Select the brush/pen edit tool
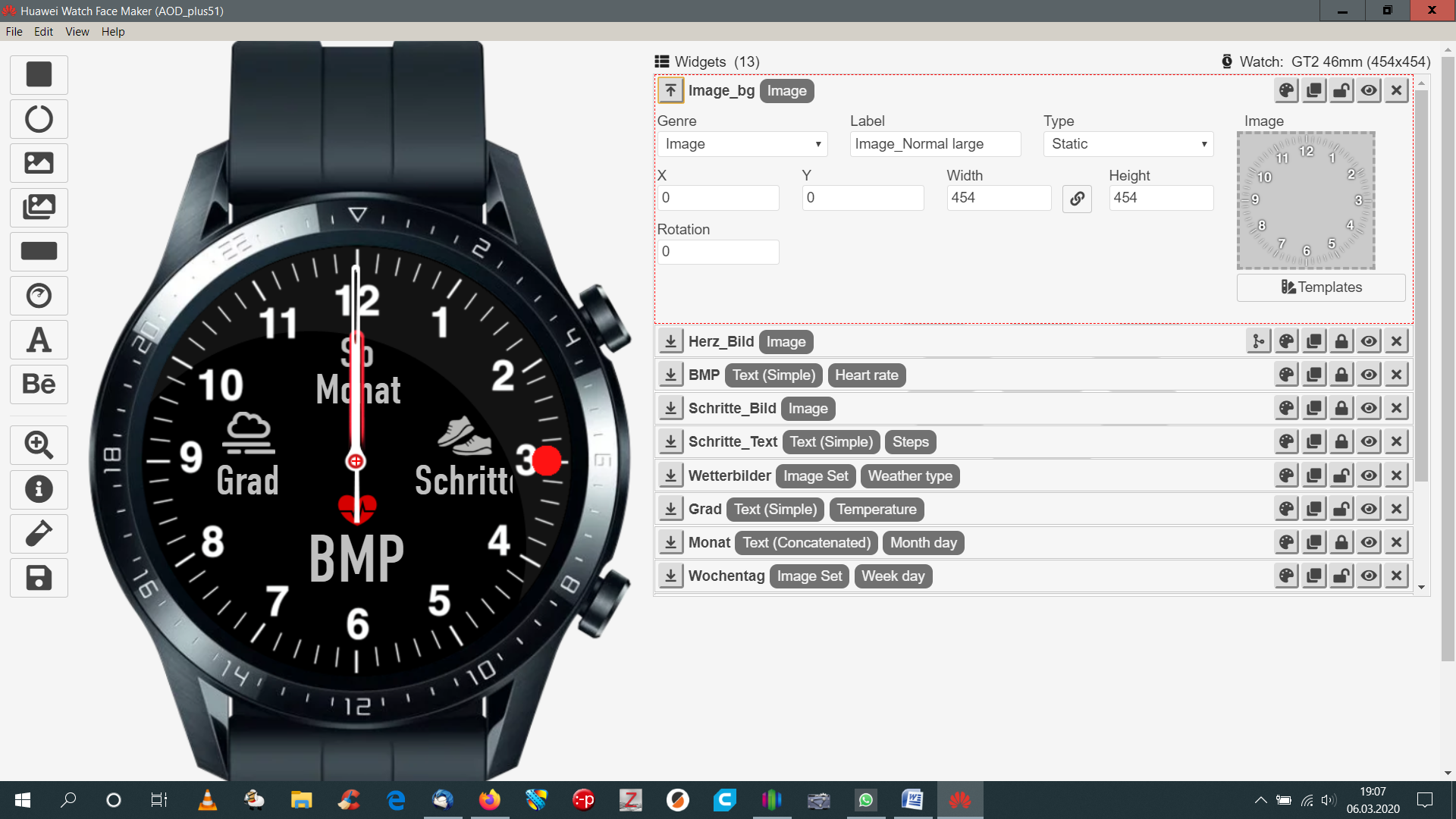1456x819 pixels. [39, 533]
